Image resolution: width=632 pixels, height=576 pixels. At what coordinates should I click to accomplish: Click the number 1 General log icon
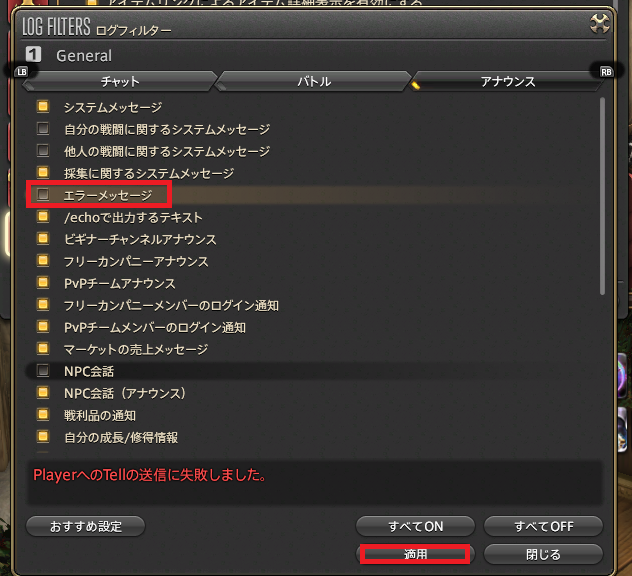click(x=33, y=54)
